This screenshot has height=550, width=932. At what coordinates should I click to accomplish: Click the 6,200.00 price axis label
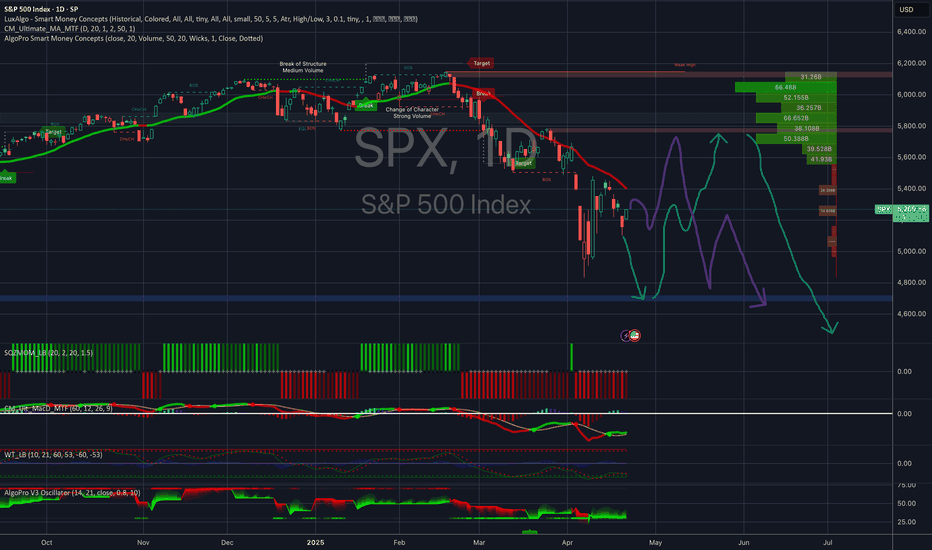coord(911,63)
